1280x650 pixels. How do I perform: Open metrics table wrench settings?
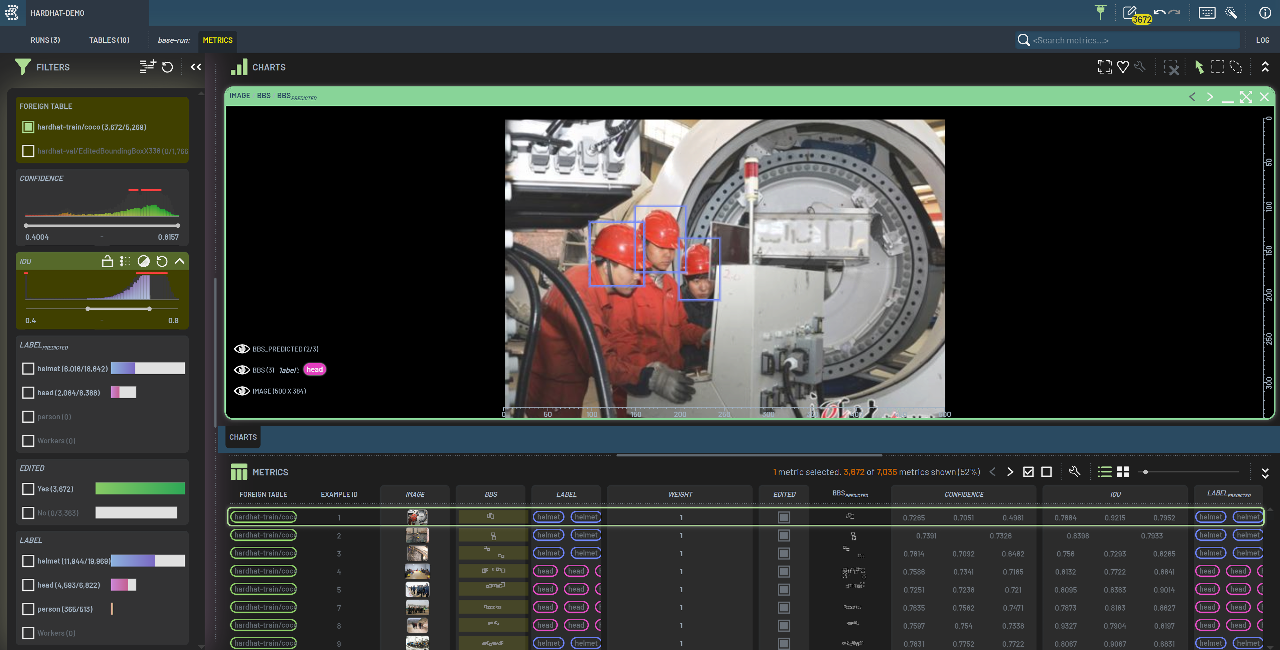[1074, 472]
